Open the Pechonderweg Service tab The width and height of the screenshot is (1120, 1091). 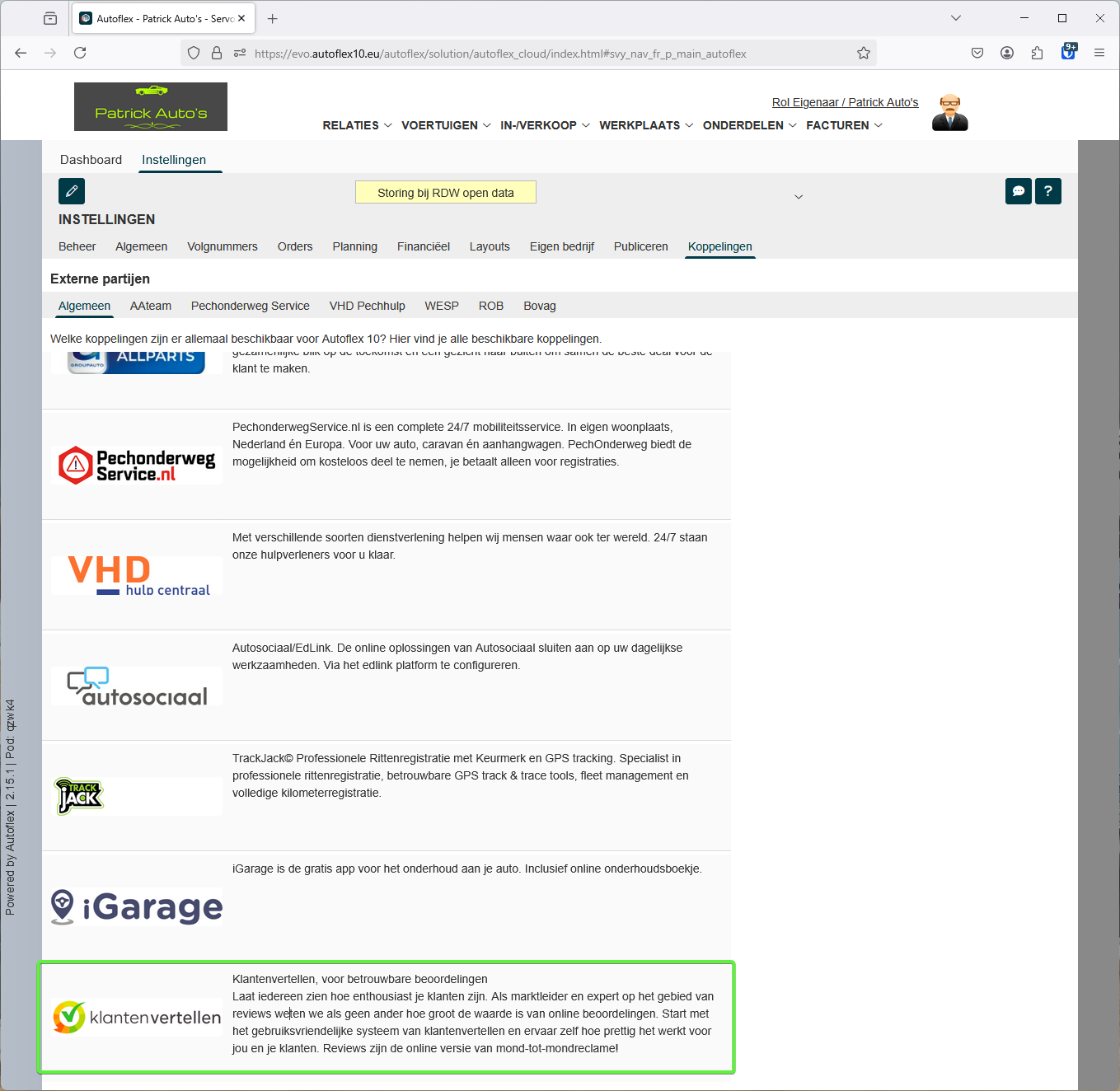point(250,306)
